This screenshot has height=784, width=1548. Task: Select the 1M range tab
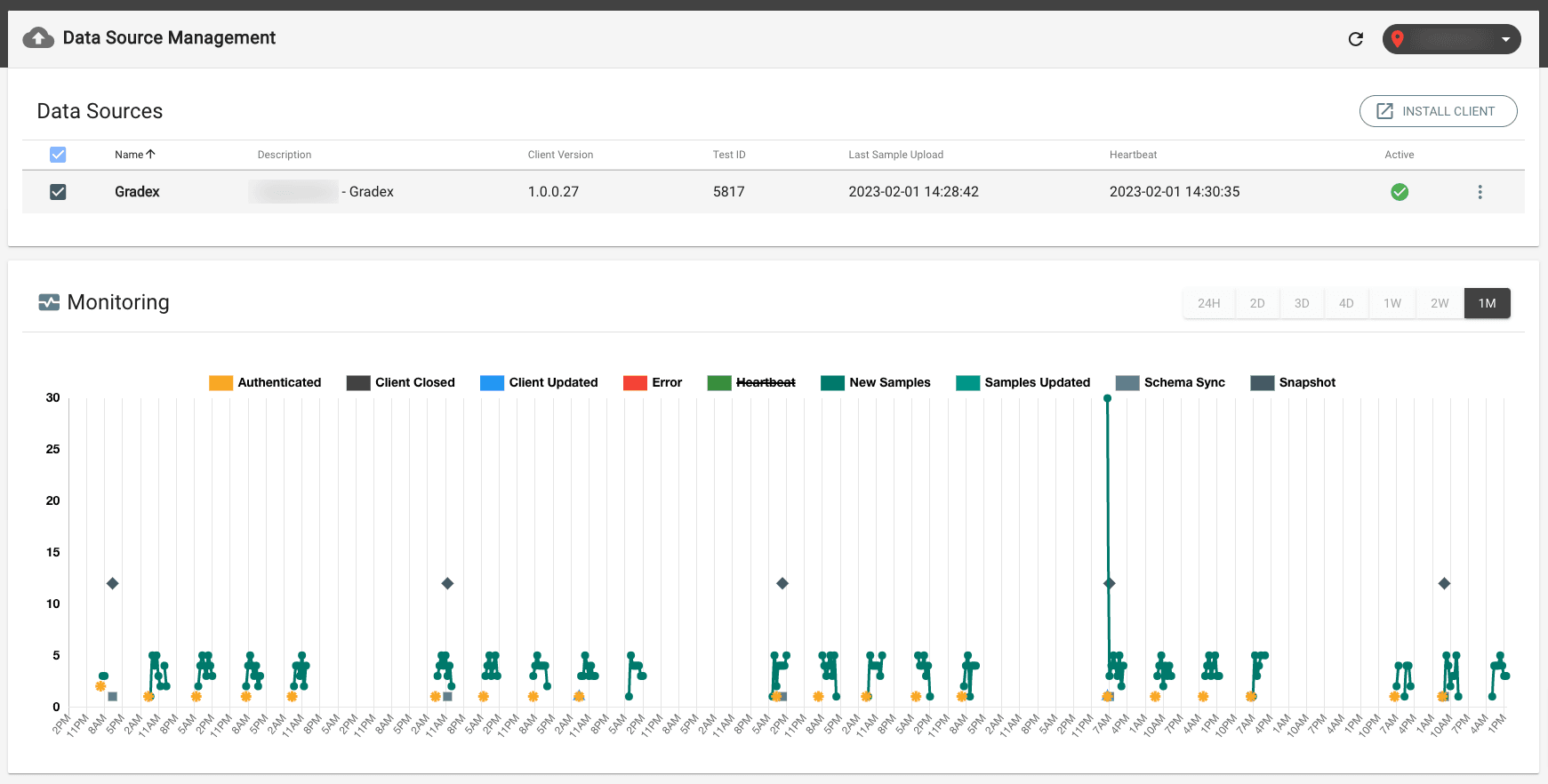(1488, 303)
